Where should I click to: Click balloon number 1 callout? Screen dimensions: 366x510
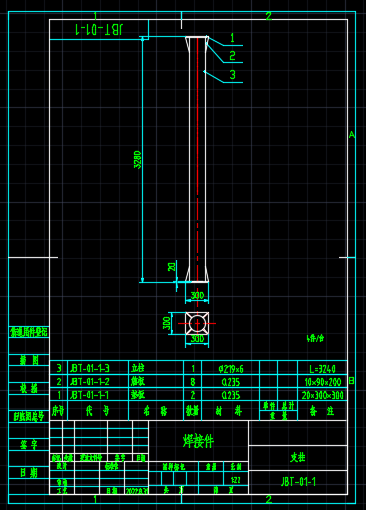point(232,38)
